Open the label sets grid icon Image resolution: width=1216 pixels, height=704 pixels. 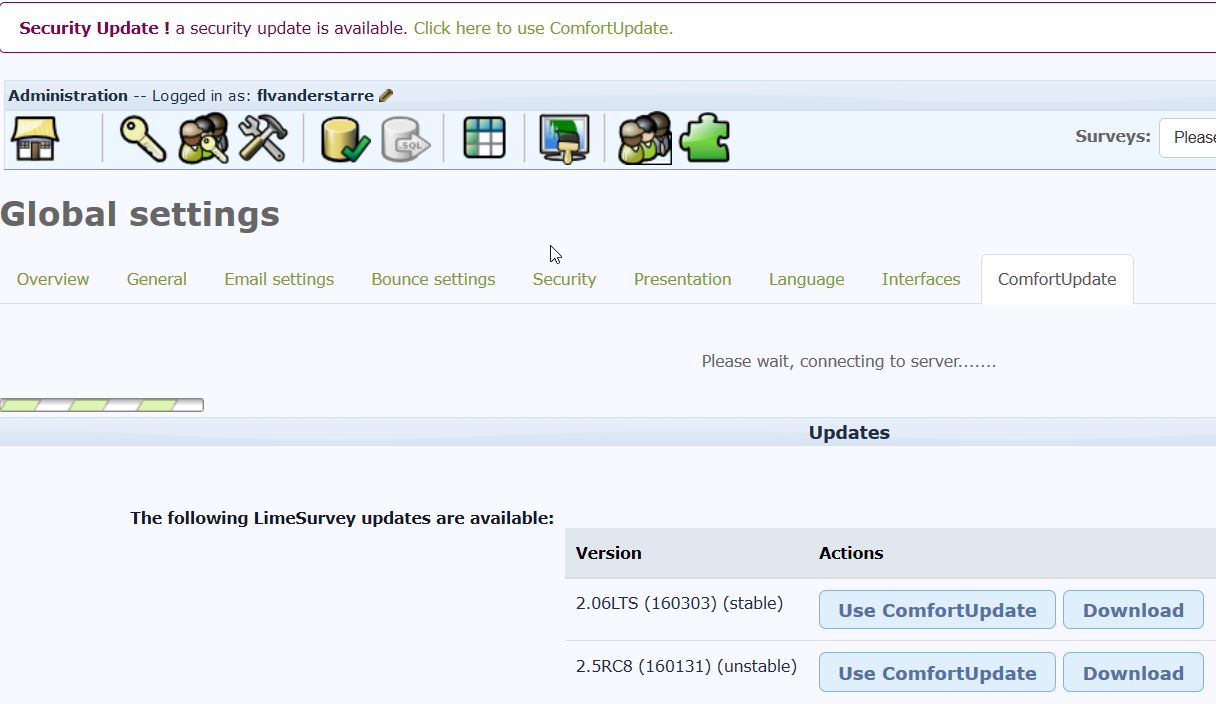pyautogui.click(x=485, y=138)
